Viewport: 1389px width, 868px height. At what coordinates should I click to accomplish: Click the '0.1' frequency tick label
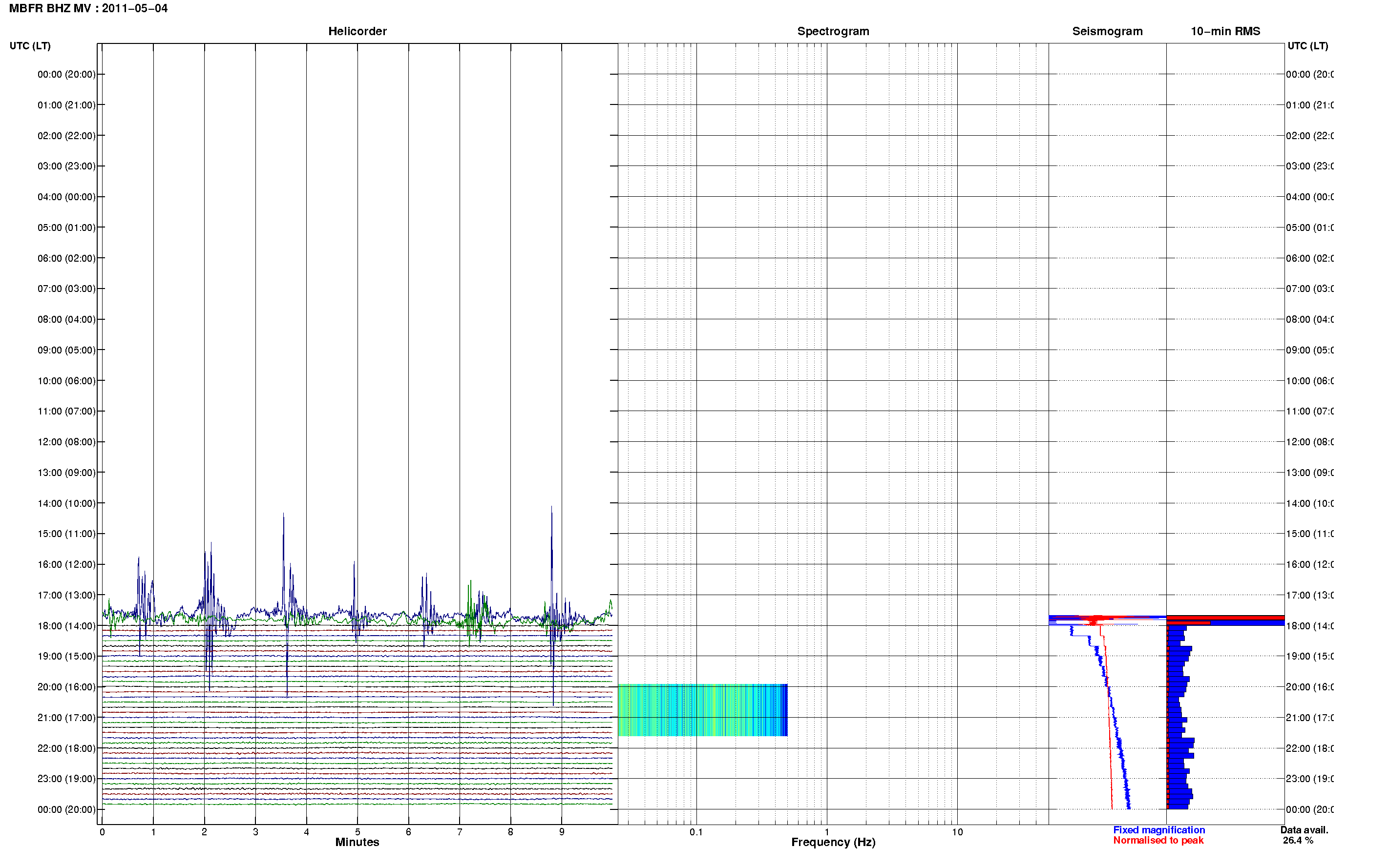[x=696, y=832]
